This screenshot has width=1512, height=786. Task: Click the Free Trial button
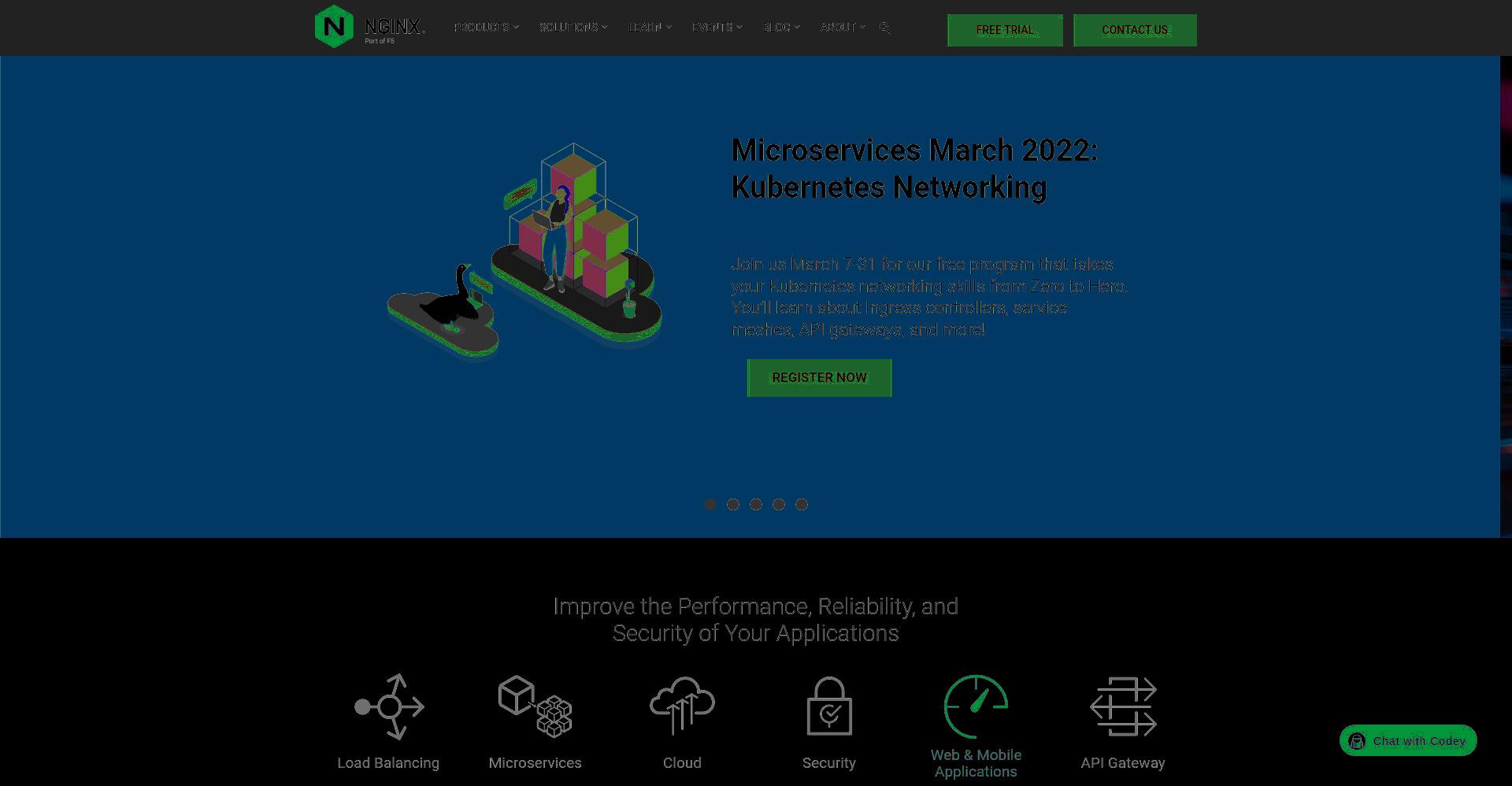pyautogui.click(x=1005, y=30)
